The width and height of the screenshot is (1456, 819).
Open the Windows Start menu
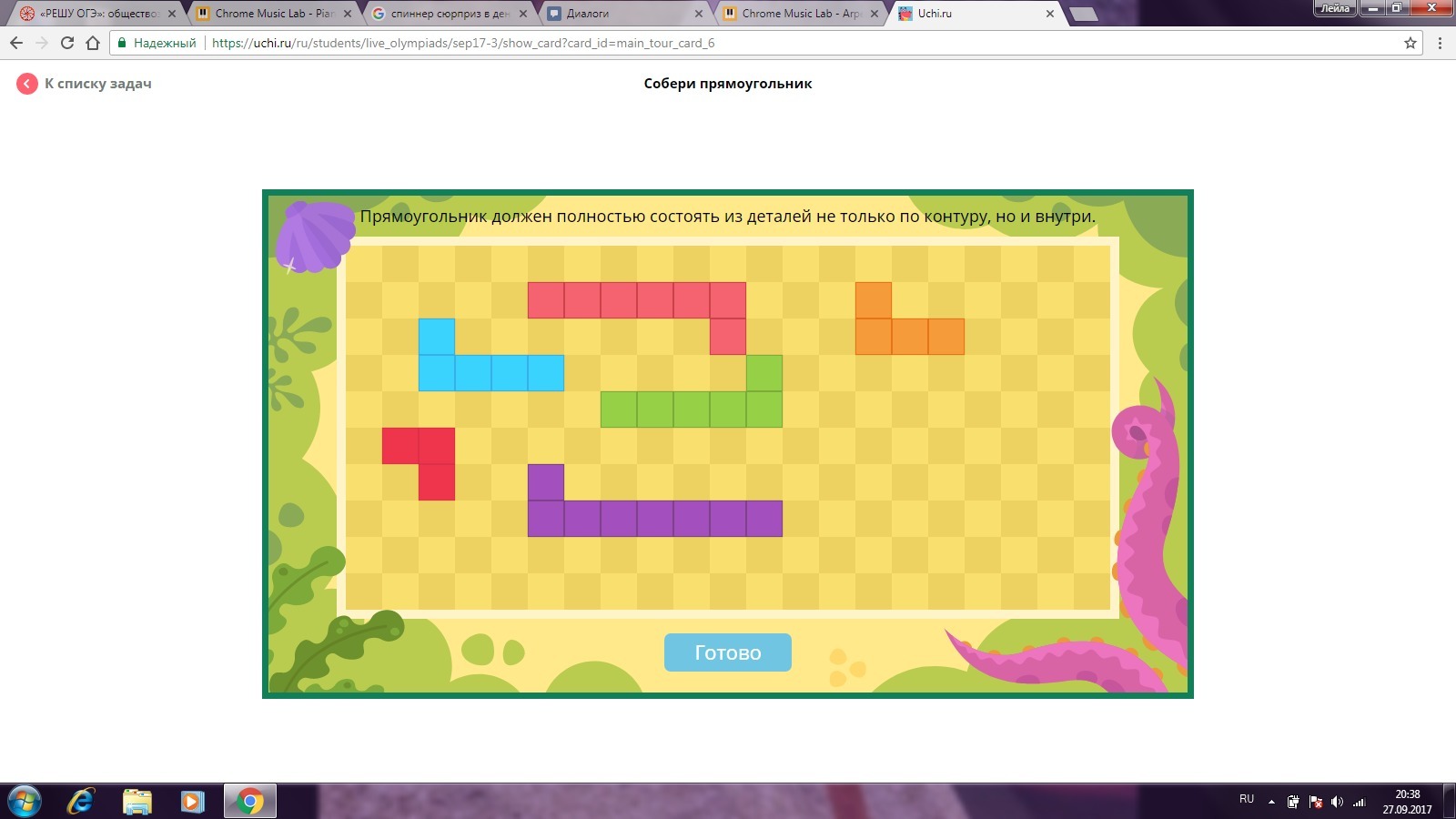point(25,802)
